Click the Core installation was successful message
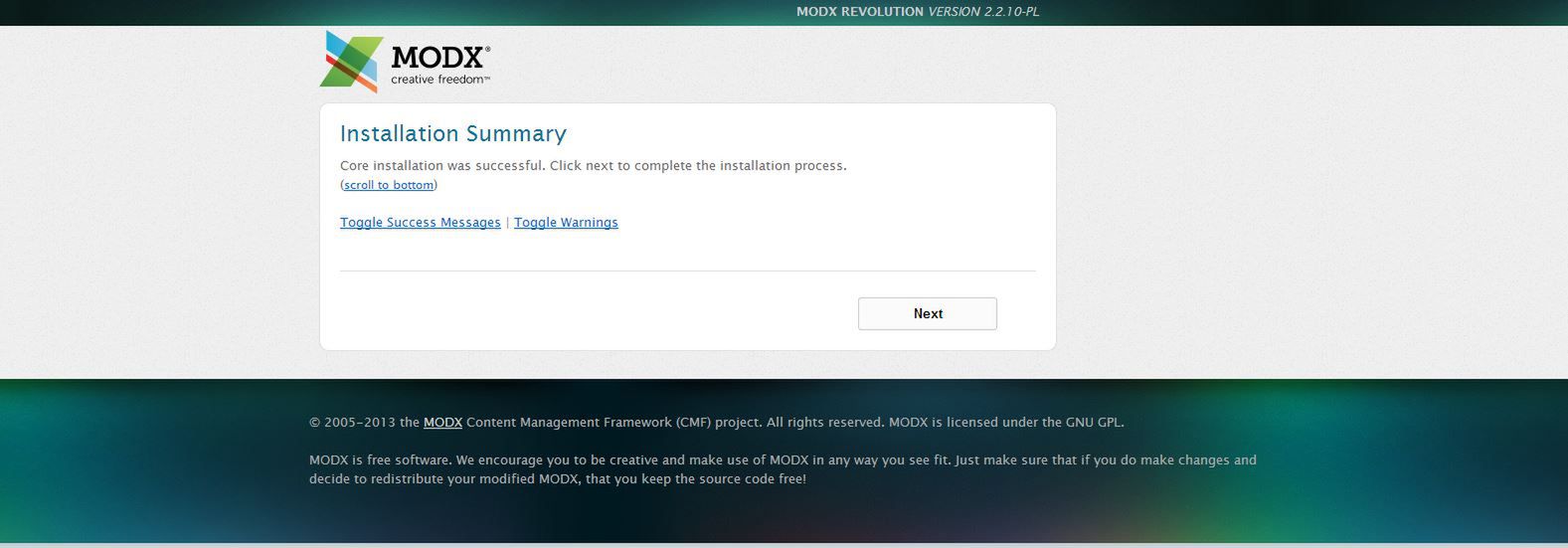Image resolution: width=1568 pixels, height=548 pixels. click(x=594, y=165)
